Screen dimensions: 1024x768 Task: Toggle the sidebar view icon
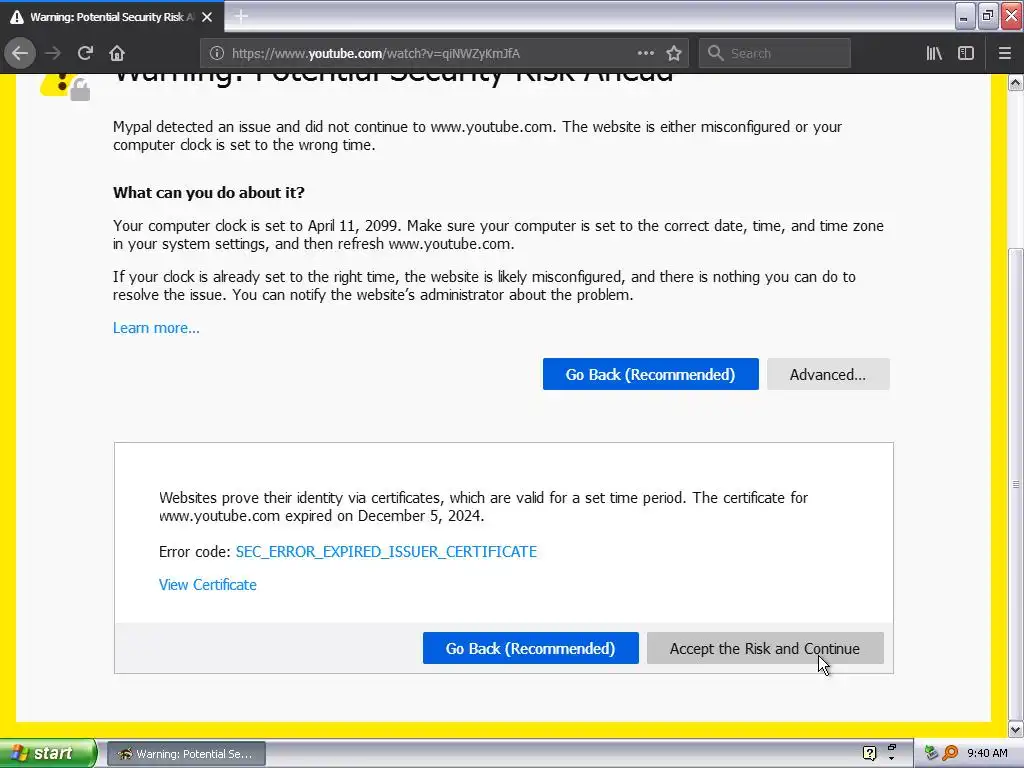click(x=966, y=53)
